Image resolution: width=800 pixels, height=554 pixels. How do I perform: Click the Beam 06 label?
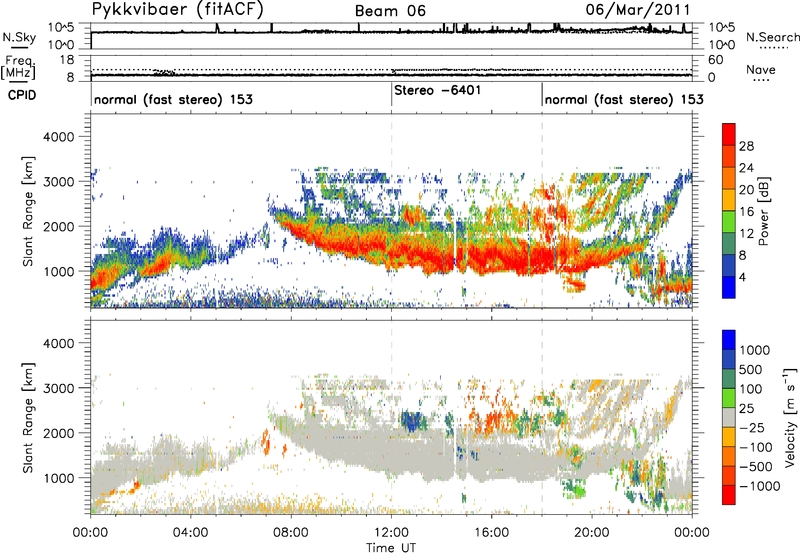pyautogui.click(x=390, y=11)
